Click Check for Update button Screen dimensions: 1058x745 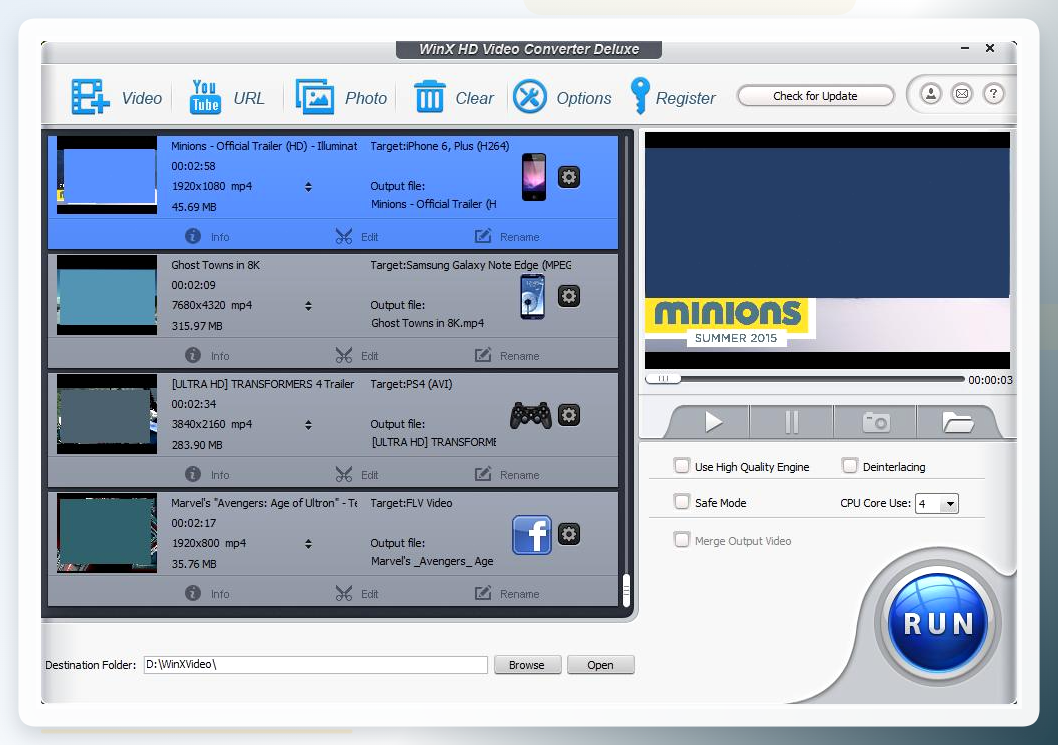815,96
